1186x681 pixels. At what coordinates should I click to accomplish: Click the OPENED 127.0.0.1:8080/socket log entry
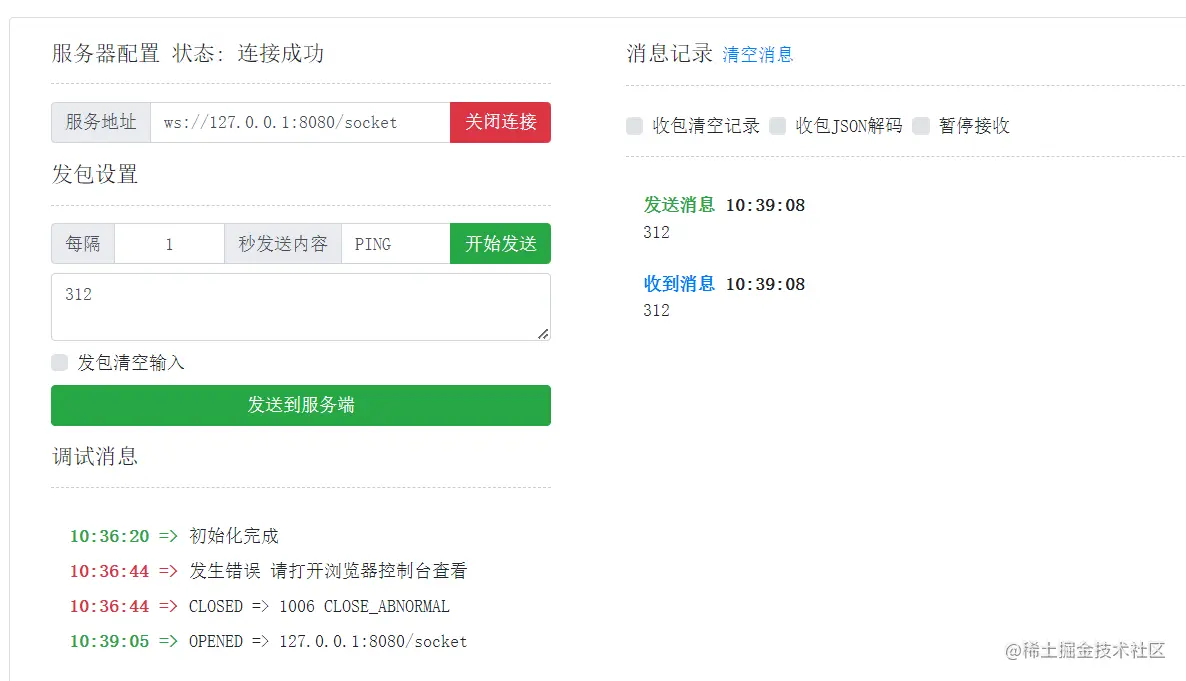[x=328, y=641]
